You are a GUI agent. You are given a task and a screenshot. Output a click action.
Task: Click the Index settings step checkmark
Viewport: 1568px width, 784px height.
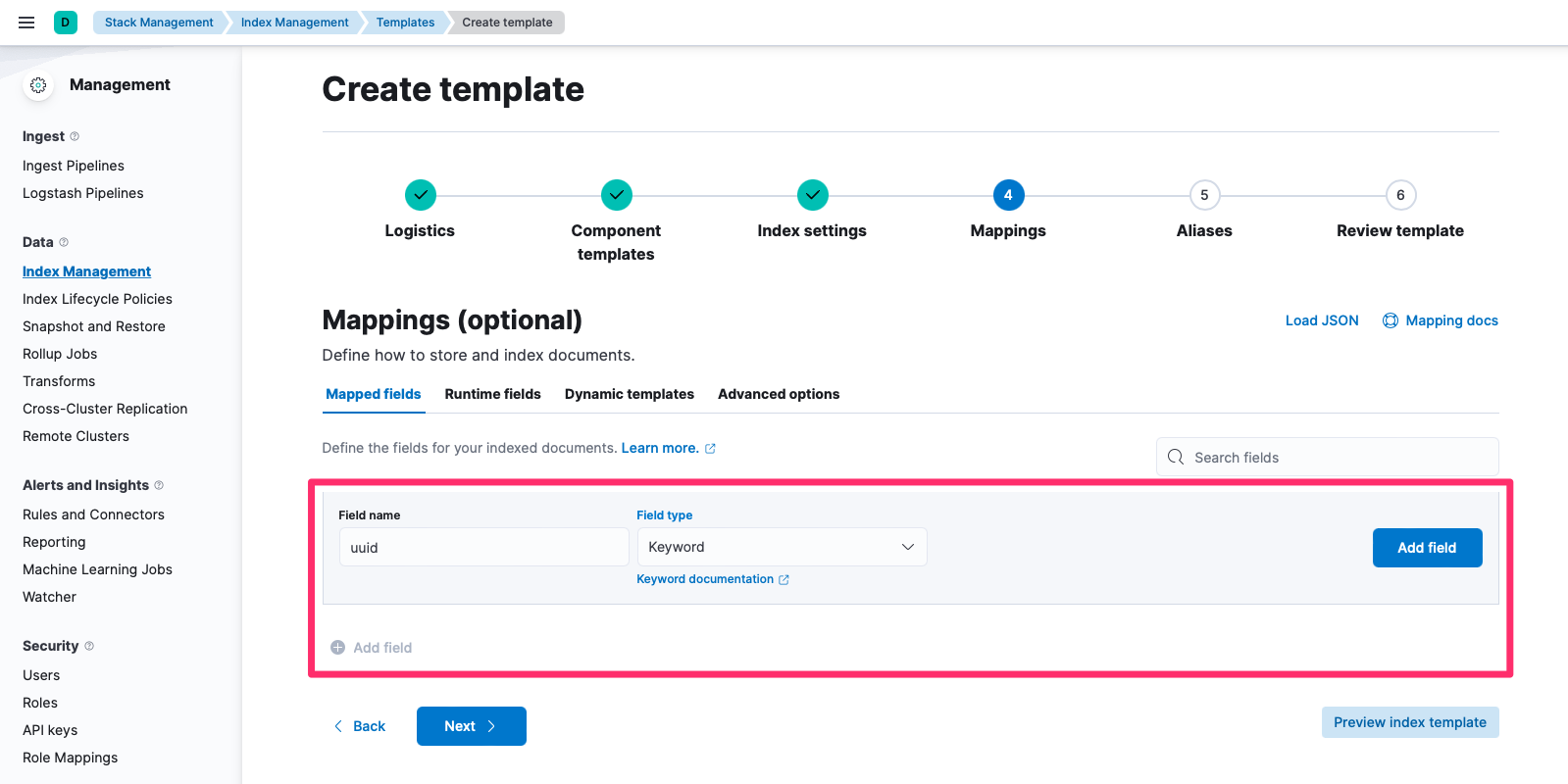[x=812, y=195]
